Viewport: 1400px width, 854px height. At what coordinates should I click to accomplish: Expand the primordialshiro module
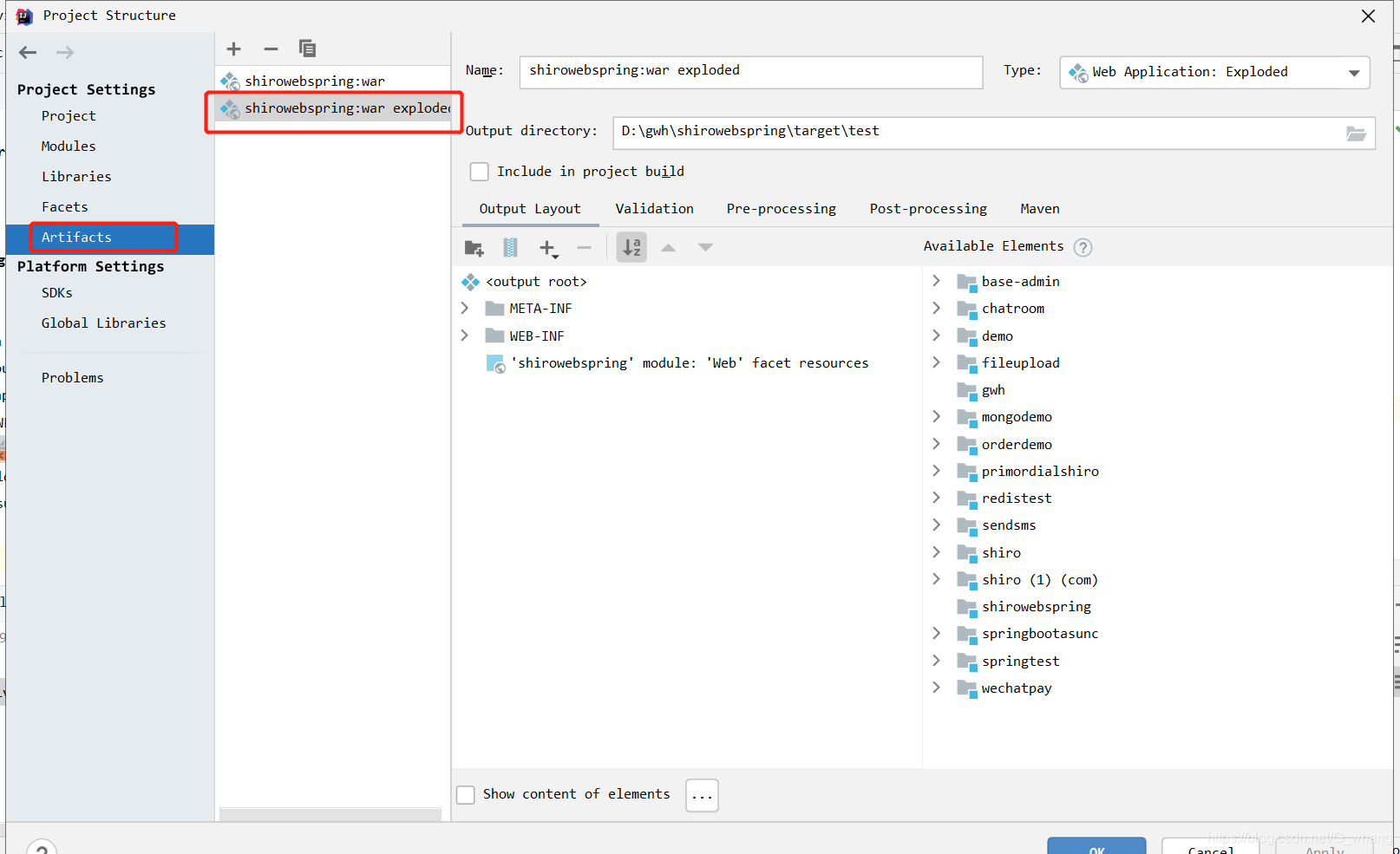pos(936,471)
